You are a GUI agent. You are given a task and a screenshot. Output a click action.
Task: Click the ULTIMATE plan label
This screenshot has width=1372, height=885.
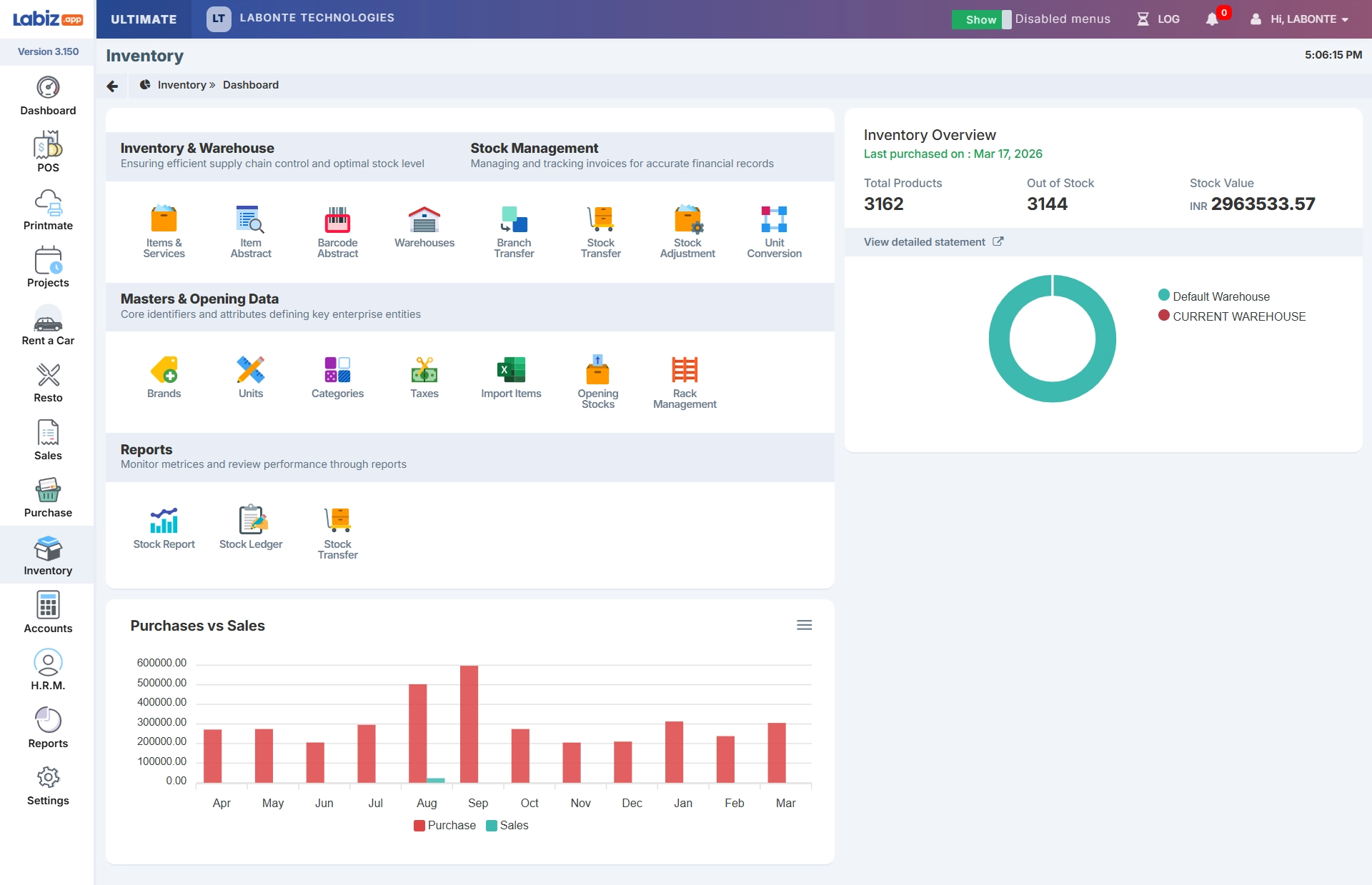[144, 19]
